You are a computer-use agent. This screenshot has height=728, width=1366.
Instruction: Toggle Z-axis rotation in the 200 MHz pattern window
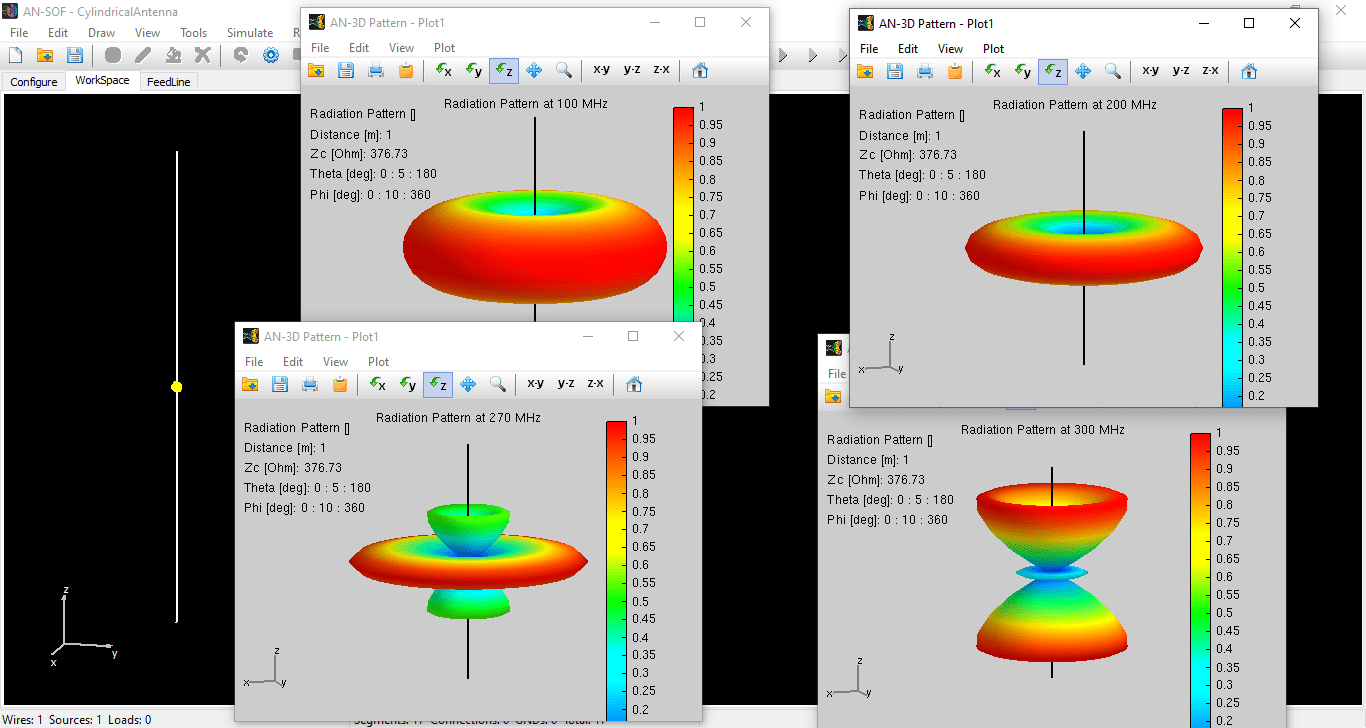pos(1052,71)
